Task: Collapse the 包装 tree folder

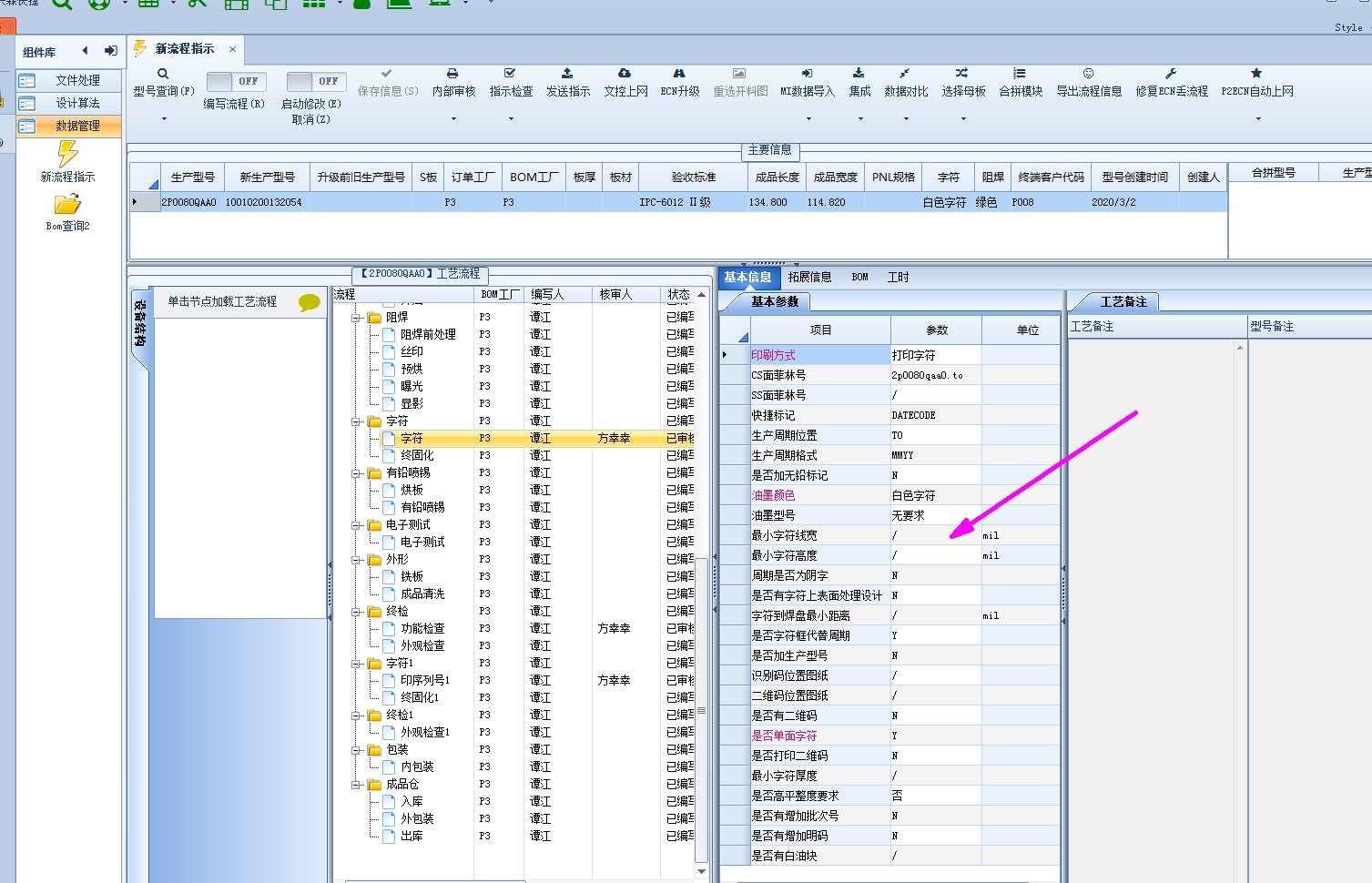Action: click(x=356, y=750)
